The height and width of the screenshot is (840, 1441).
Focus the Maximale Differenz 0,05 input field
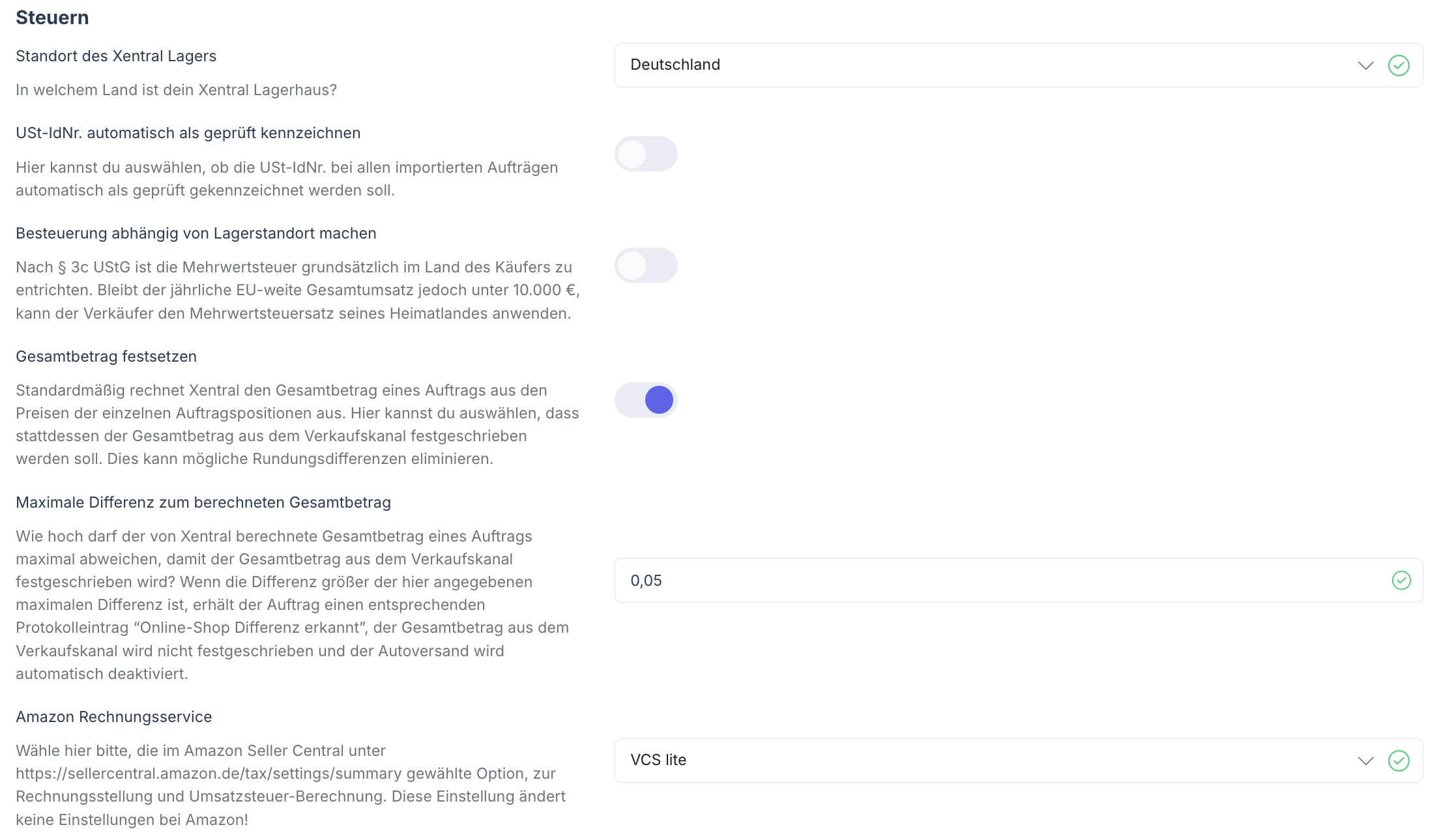978,580
